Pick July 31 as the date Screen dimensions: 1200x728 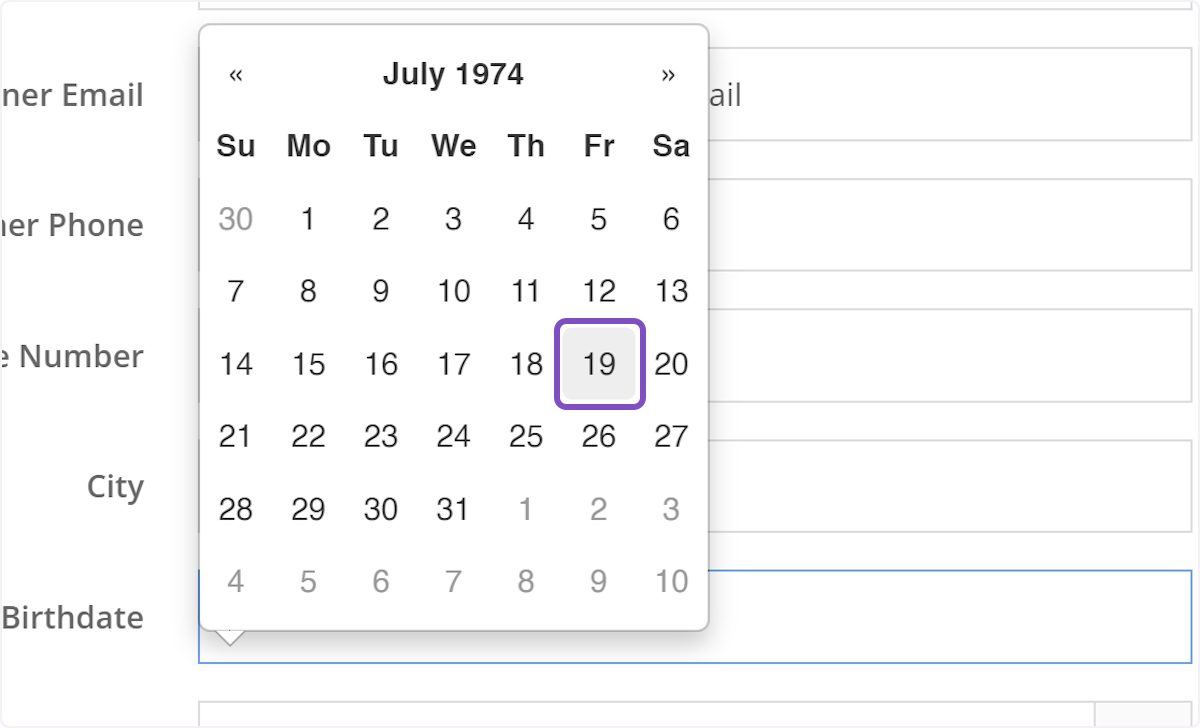(453, 509)
